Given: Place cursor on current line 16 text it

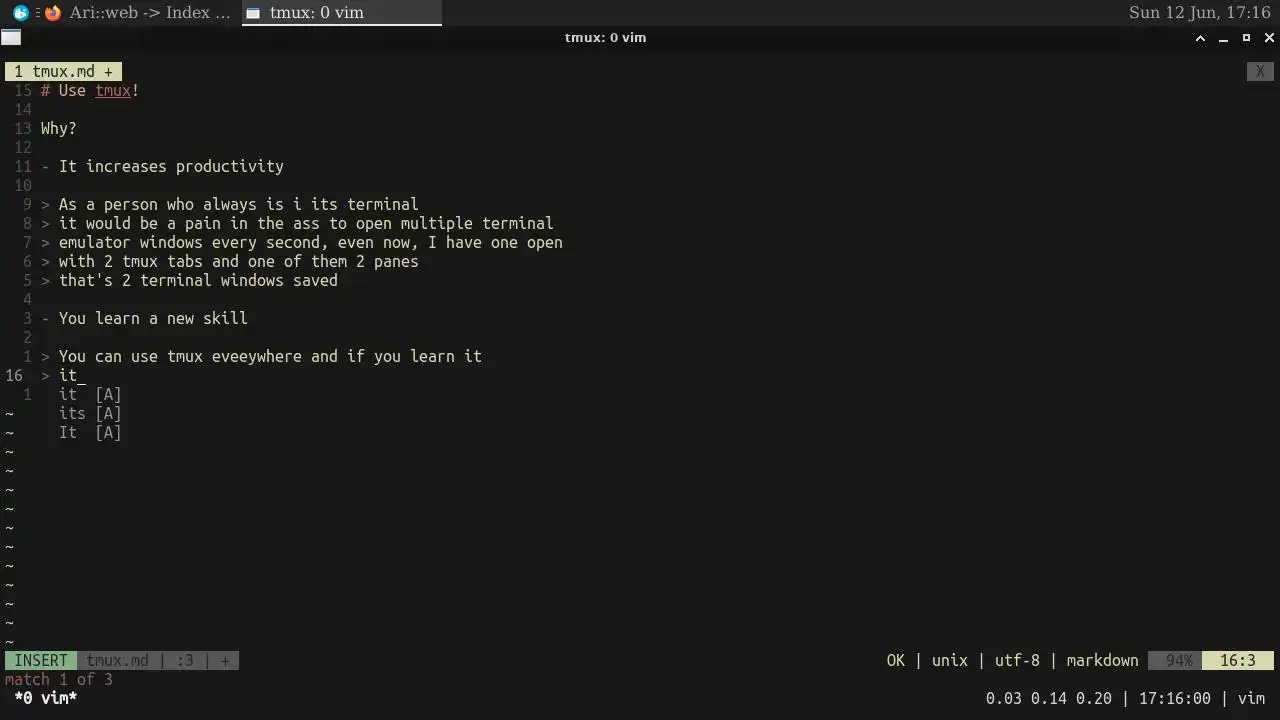Looking at the screenshot, I should coord(68,376).
